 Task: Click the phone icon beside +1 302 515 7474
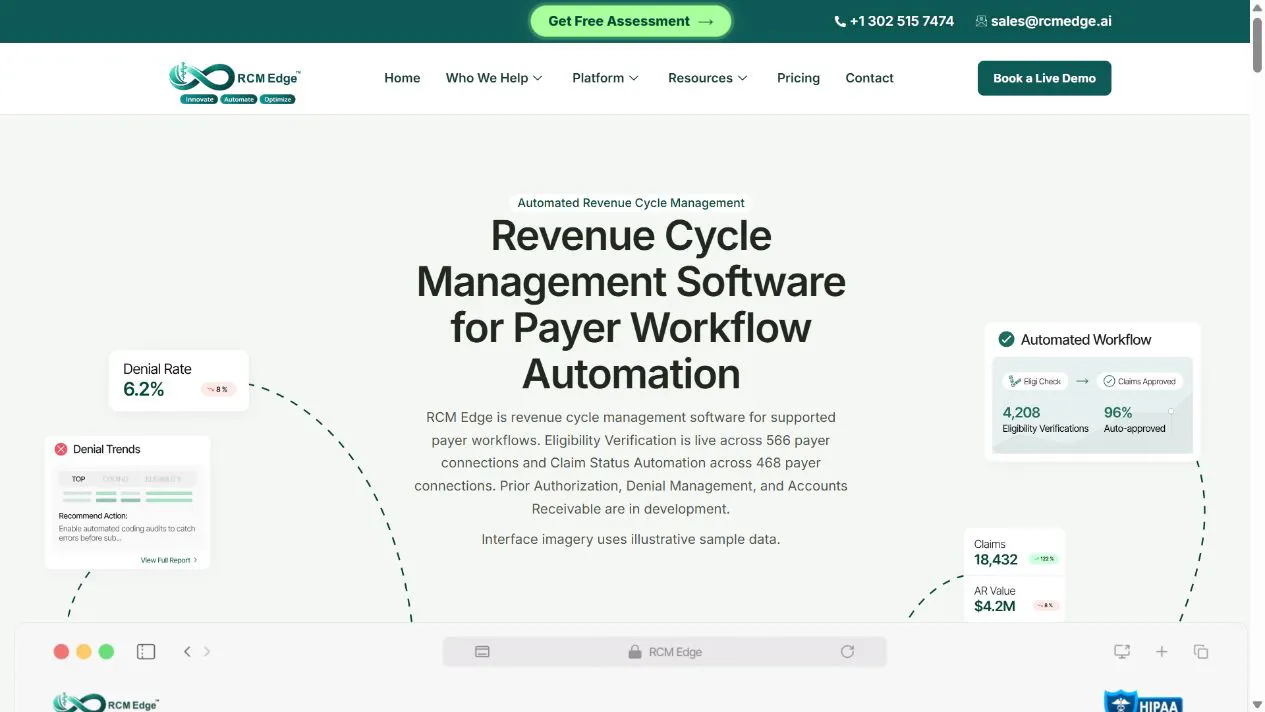tap(840, 21)
